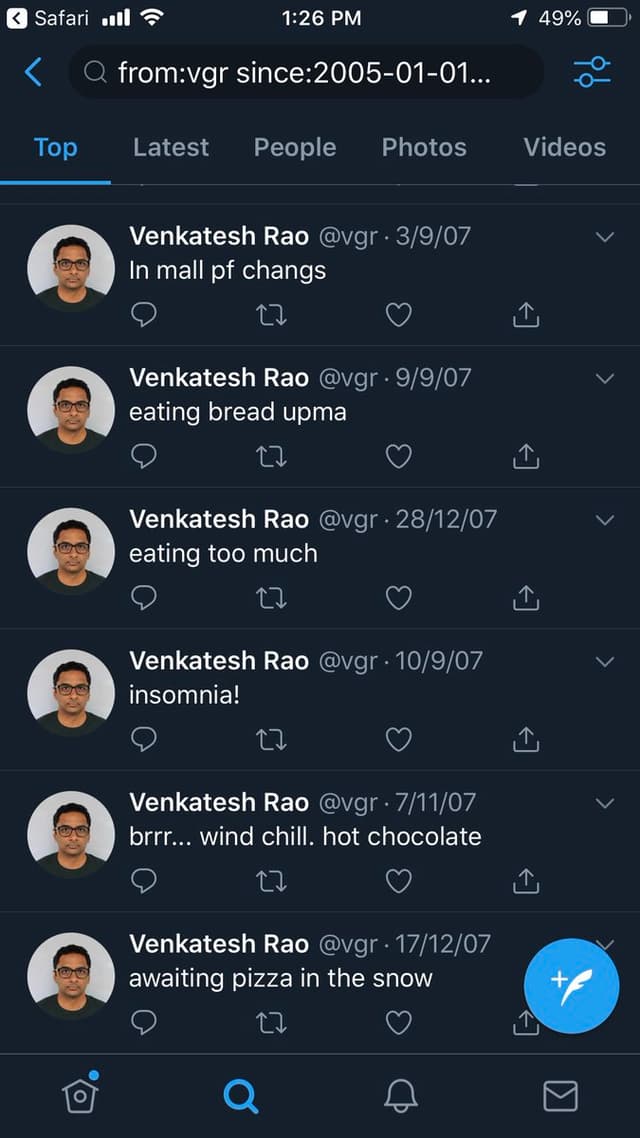Image resolution: width=640 pixels, height=1138 pixels.
Task: Open the compose new tweet button
Action: (571, 985)
